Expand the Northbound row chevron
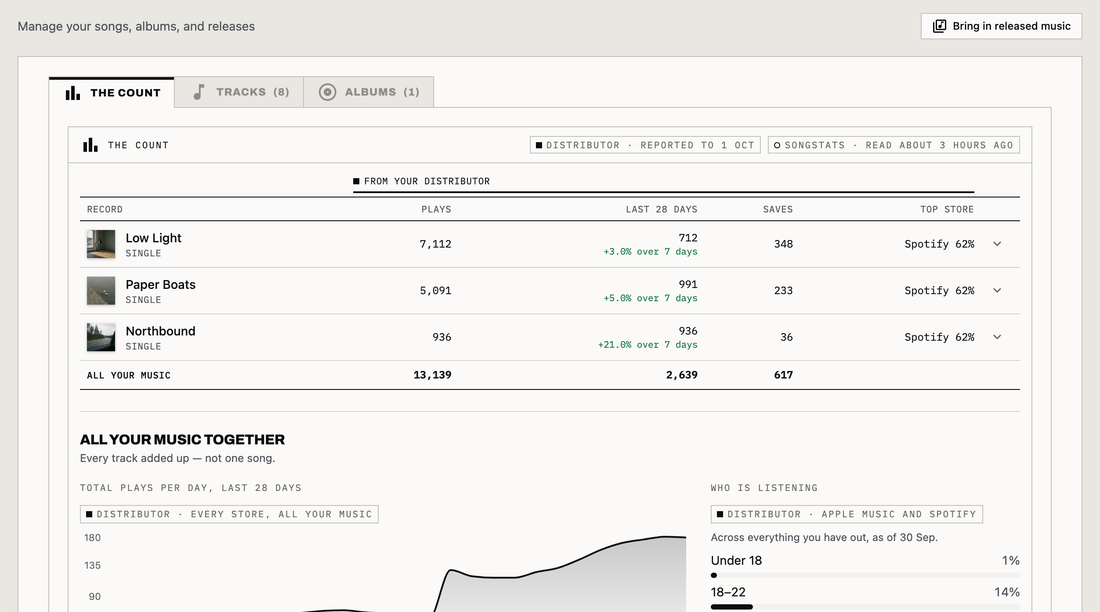The image size is (1100, 612). pyautogui.click(x=997, y=337)
